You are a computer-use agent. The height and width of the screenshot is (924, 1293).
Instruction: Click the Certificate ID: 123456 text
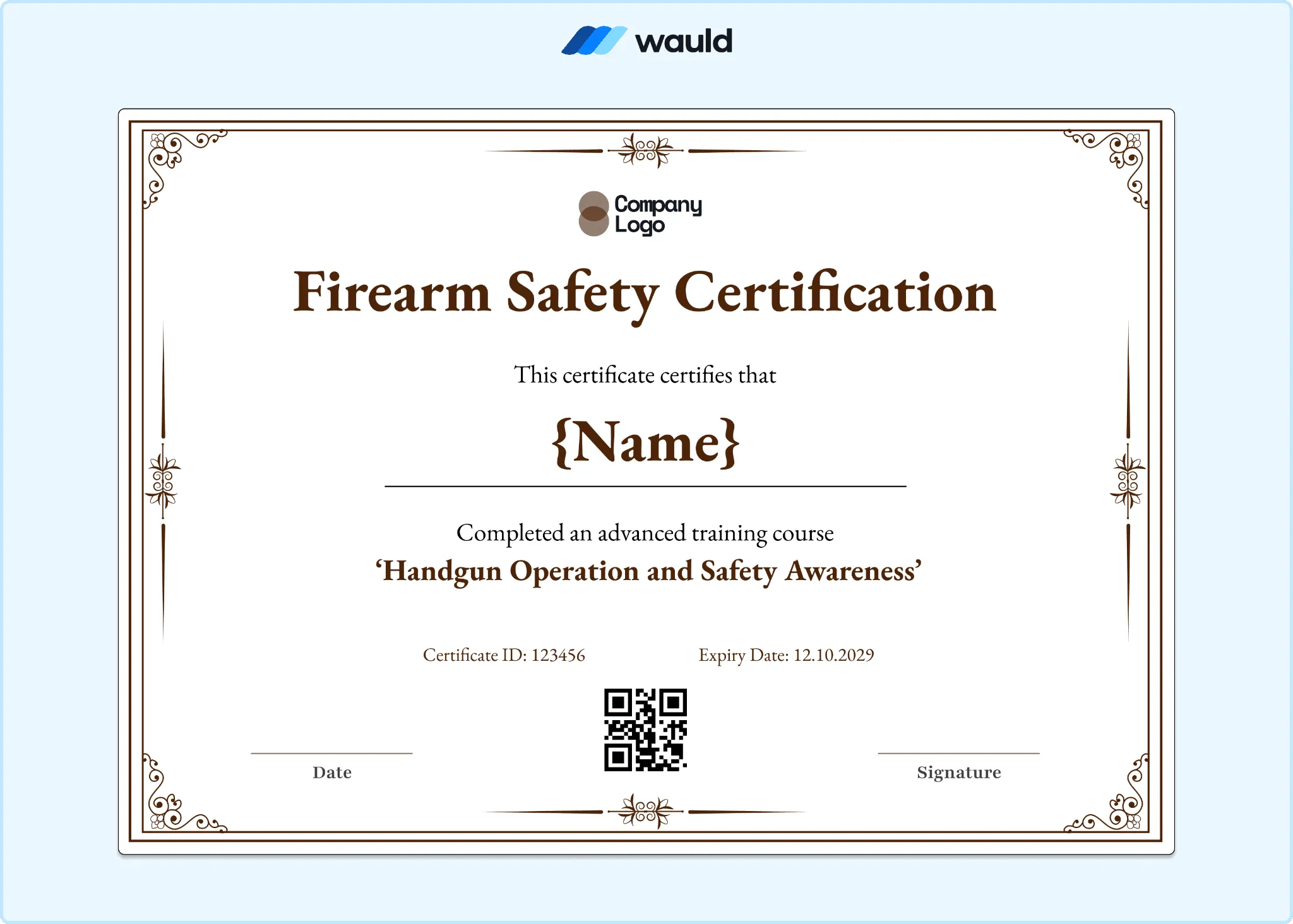point(504,655)
